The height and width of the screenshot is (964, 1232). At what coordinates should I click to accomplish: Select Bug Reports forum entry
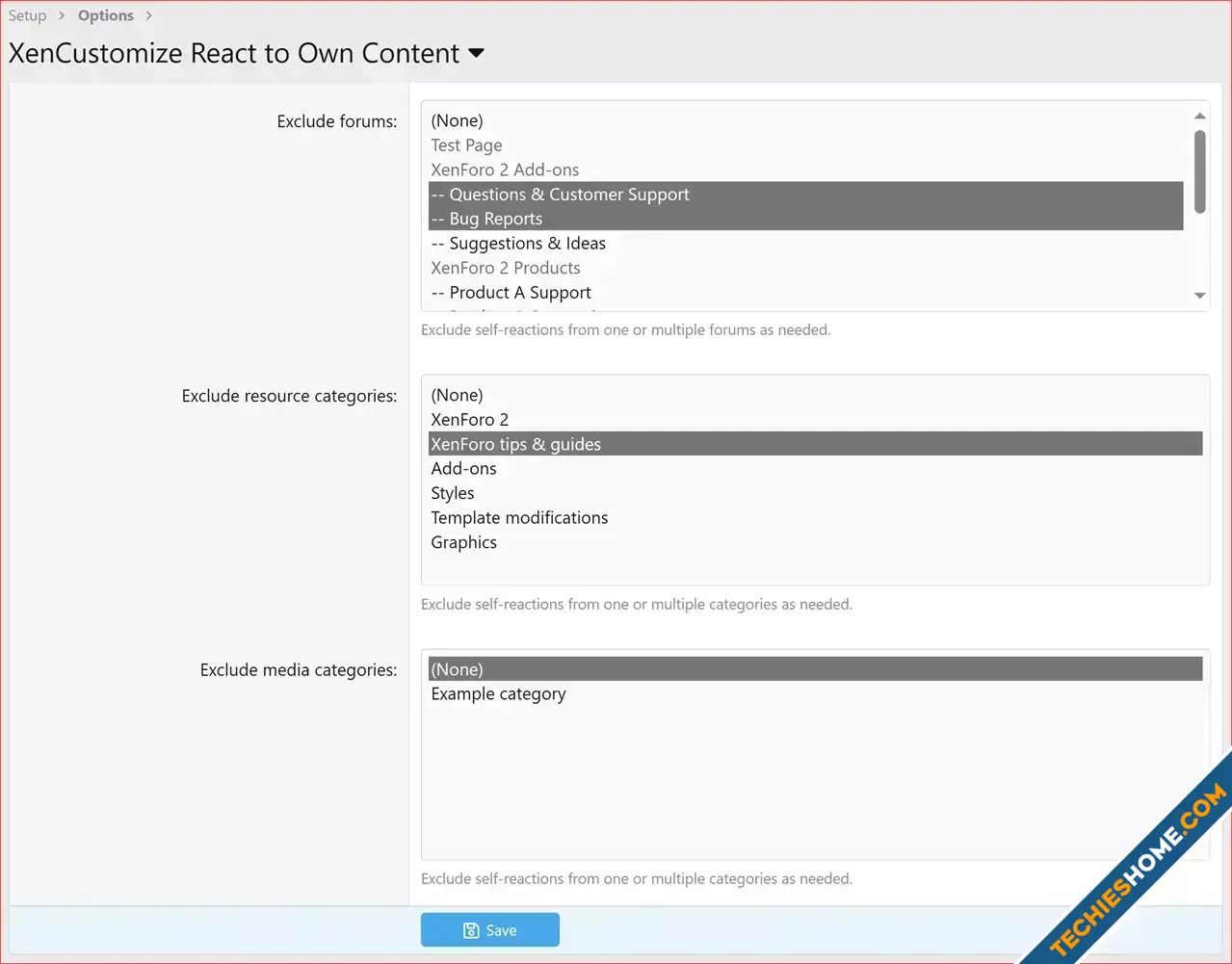805,219
